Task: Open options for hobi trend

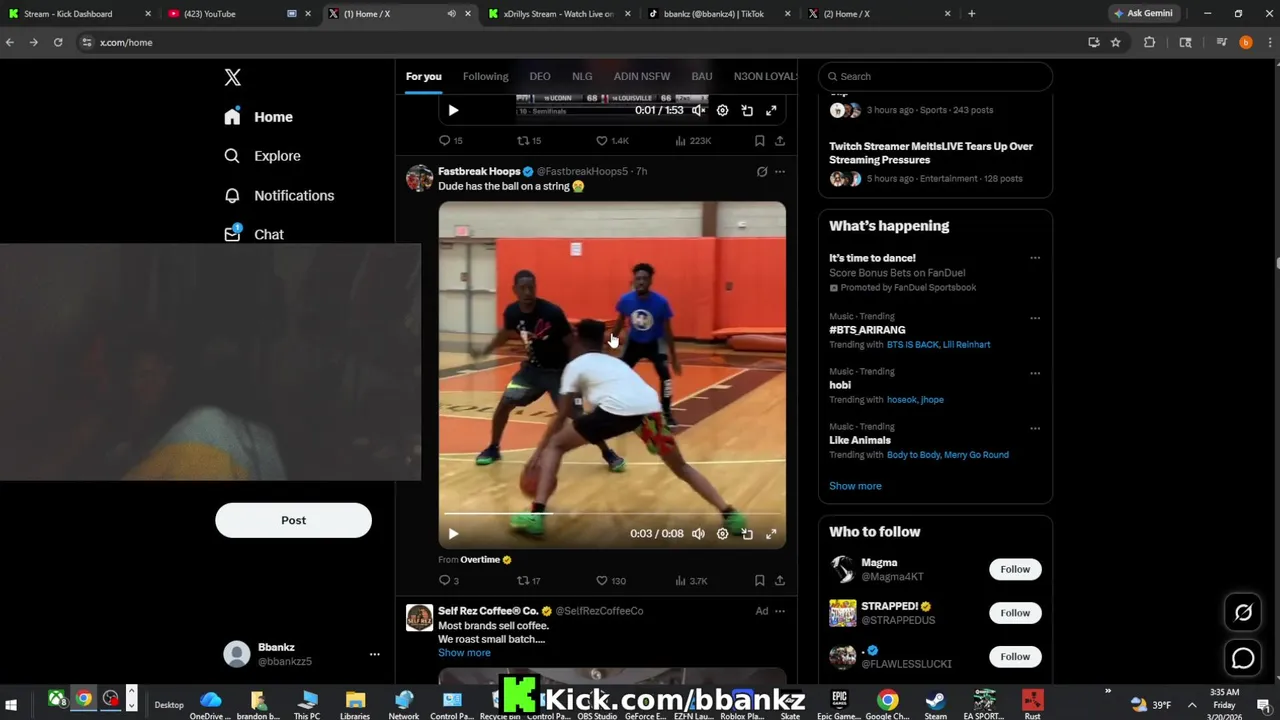Action: (1035, 373)
